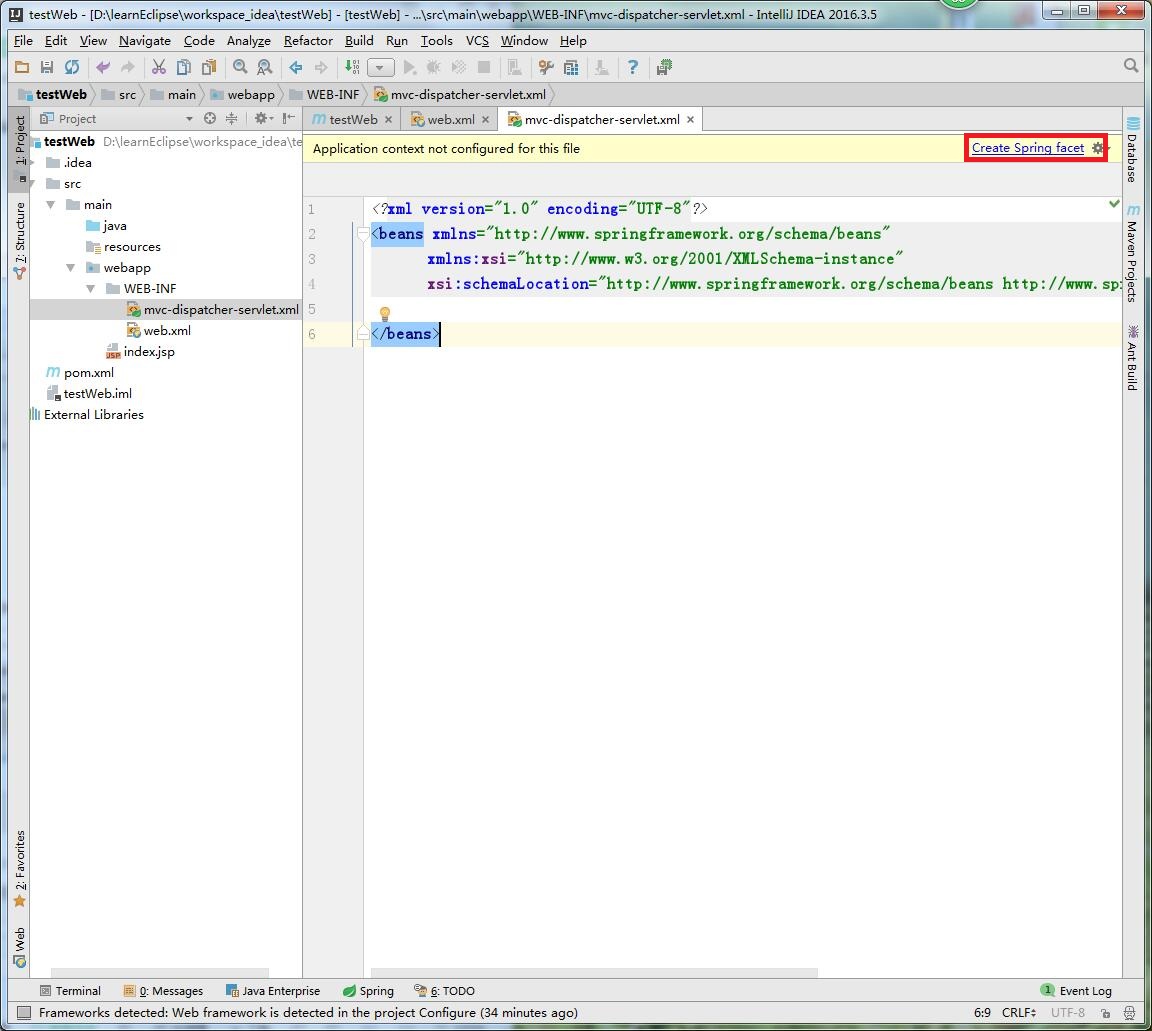Click the Open folder toolbar icon
1152x1031 pixels.
point(22,68)
